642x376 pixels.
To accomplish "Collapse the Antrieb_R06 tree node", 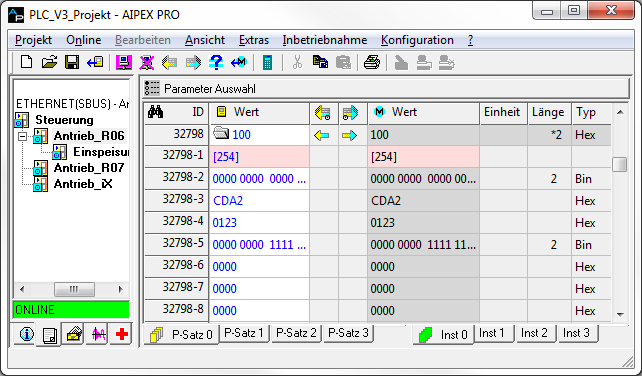I will (x=23, y=136).
